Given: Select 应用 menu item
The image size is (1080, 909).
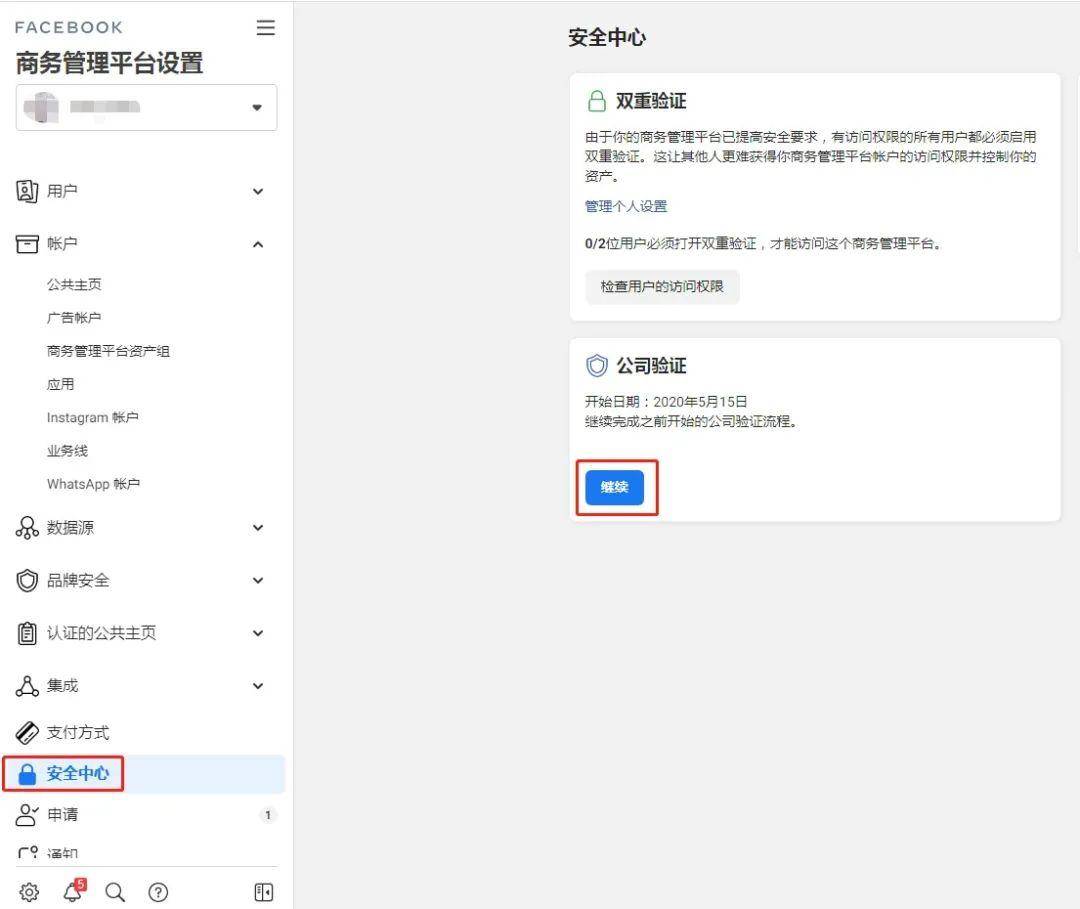Looking at the screenshot, I should pos(60,384).
